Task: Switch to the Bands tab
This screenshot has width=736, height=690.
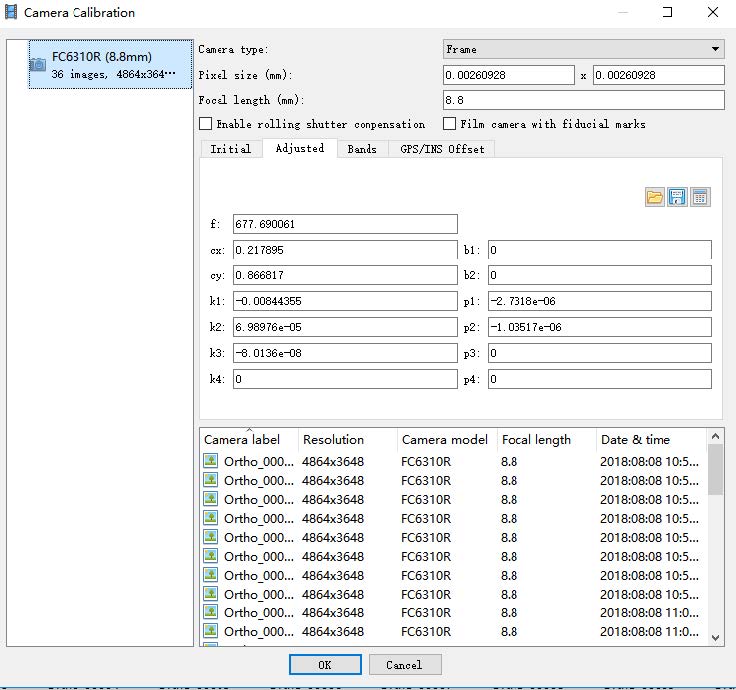Action: (x=362, y=149)
